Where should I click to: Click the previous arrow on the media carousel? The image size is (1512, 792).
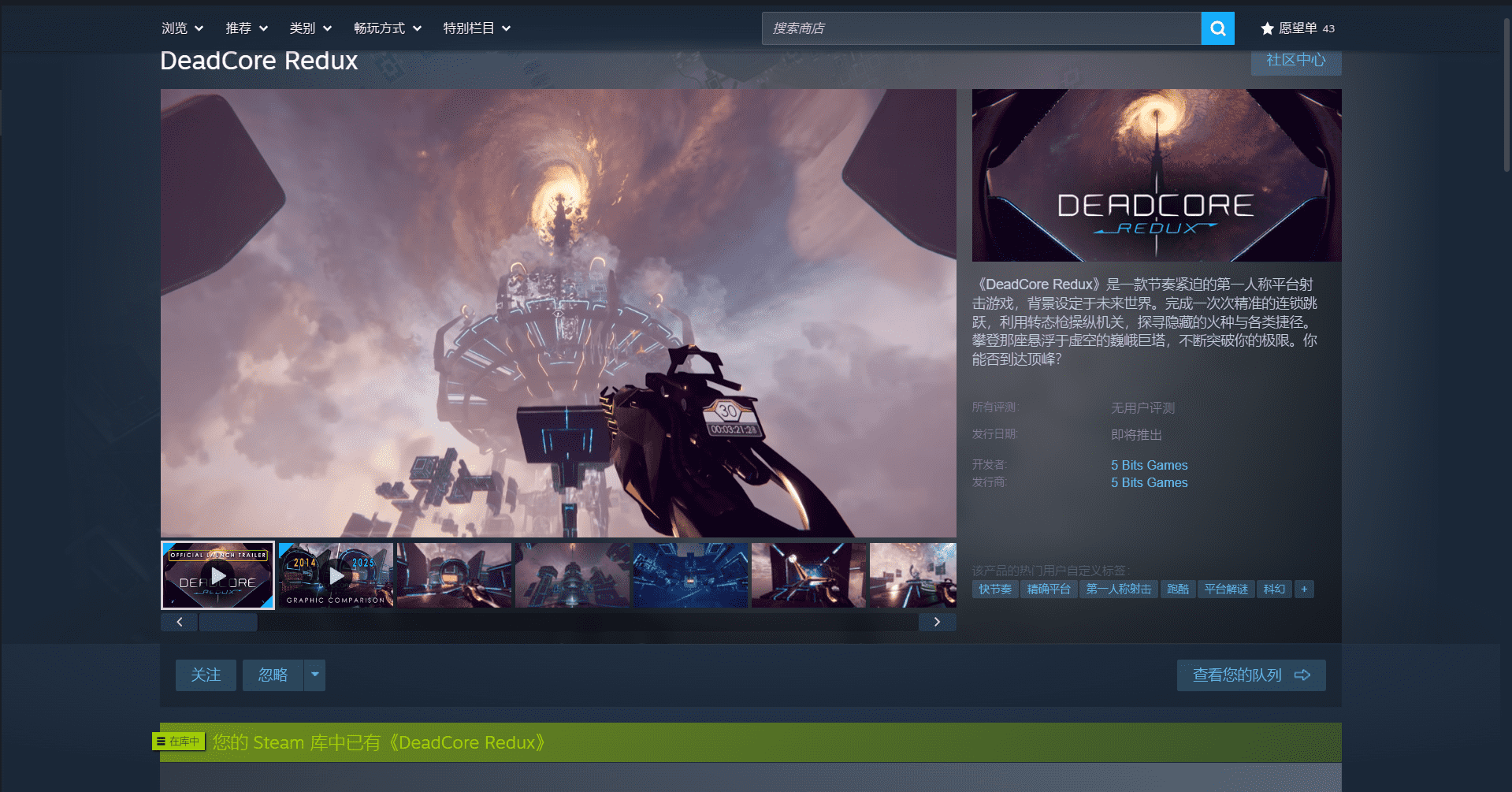tap(179, 622)
